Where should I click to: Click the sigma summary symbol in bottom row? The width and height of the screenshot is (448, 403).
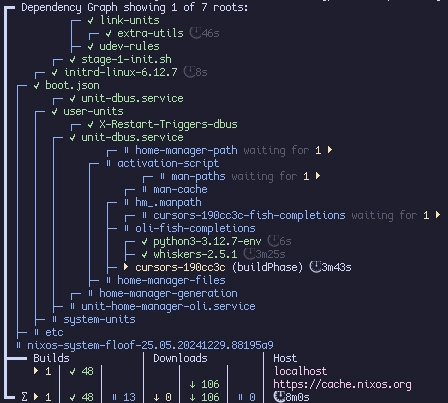(24, 397)
